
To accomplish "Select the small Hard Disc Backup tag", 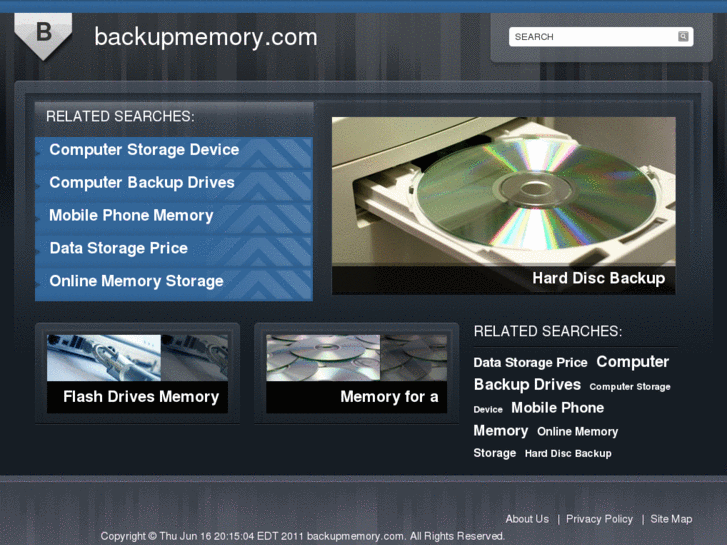I will [568, 454].
